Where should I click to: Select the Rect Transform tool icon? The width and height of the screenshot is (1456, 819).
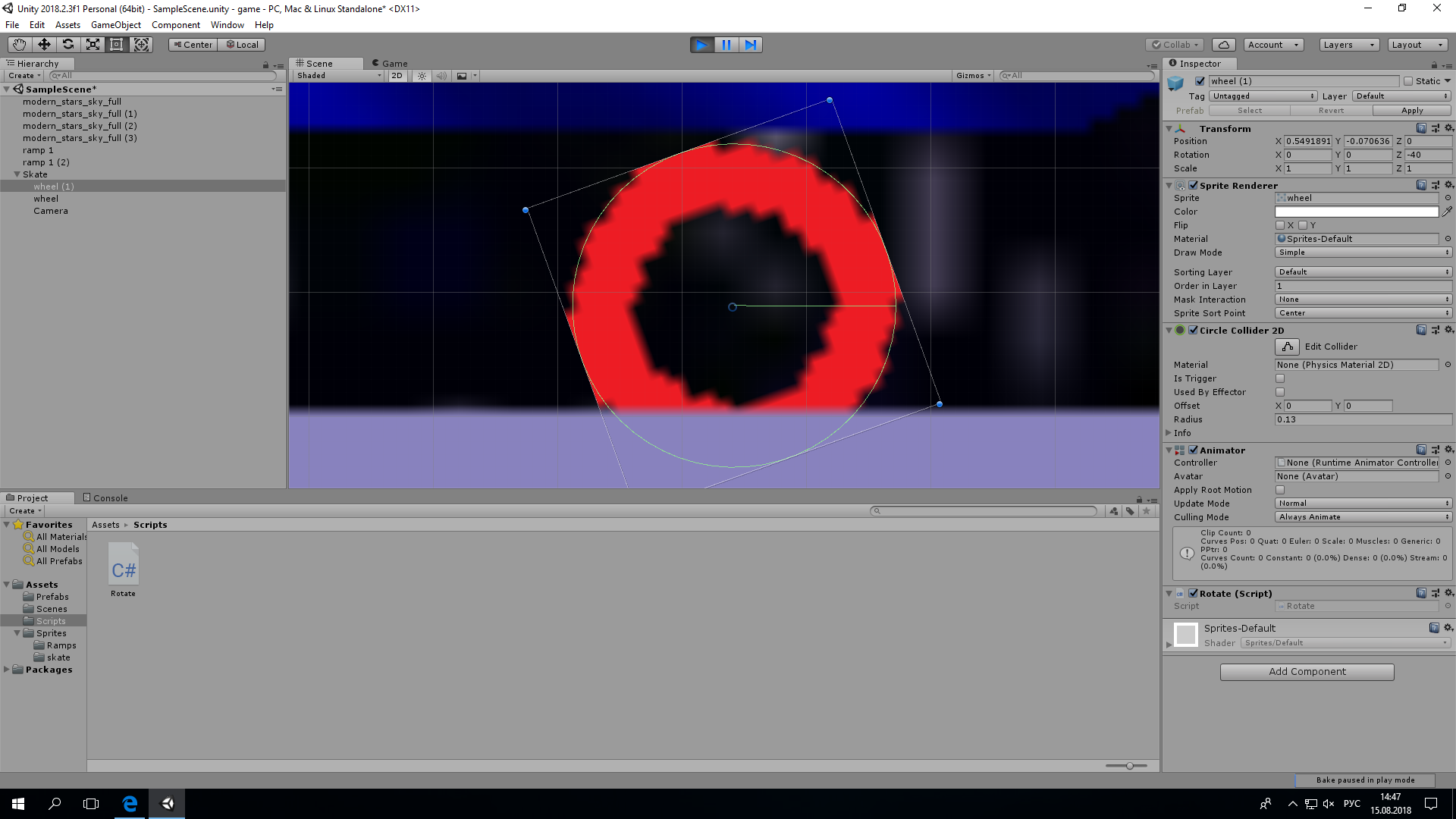click(117, 45)
